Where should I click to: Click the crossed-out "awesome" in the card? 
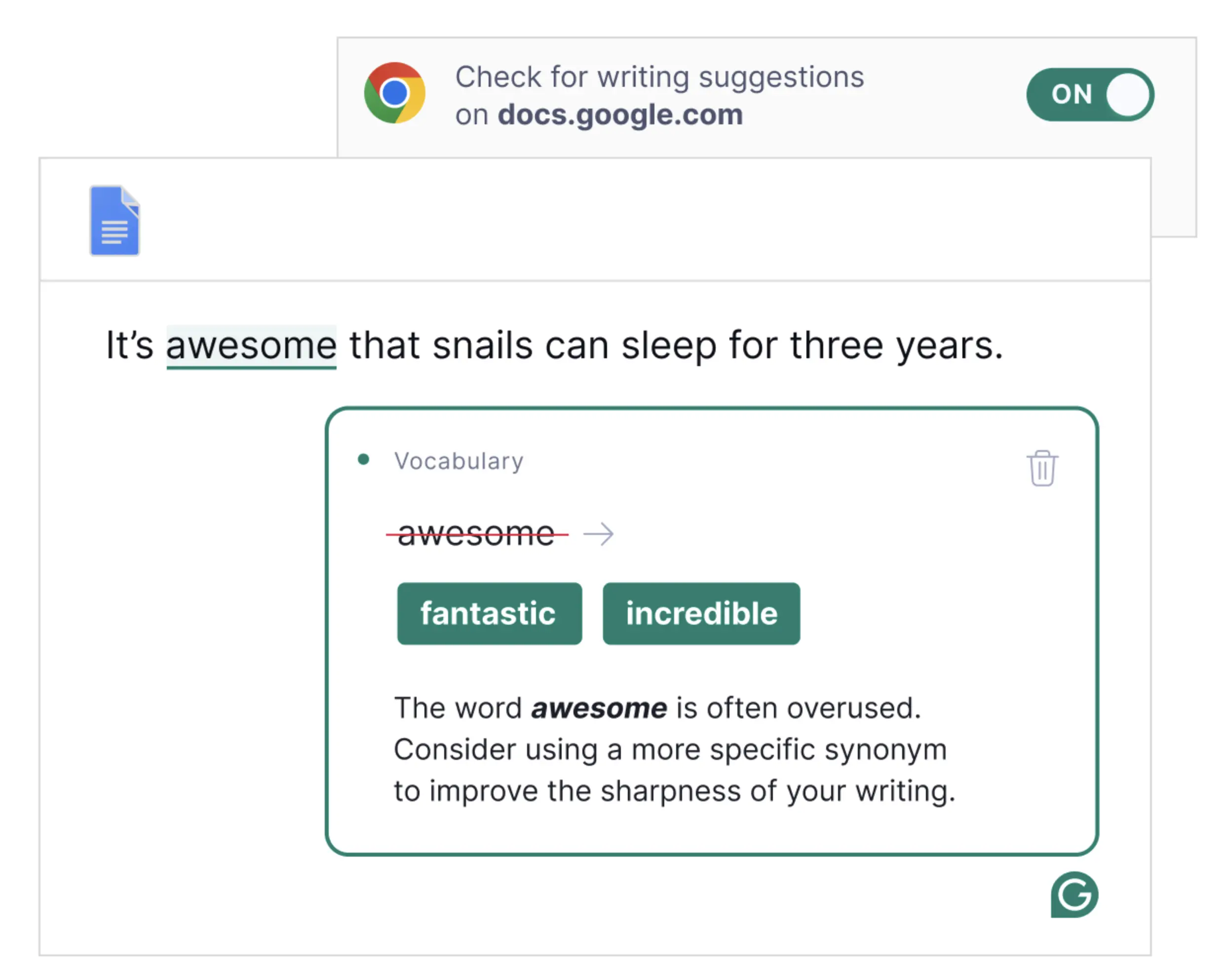tap(476, 534)
